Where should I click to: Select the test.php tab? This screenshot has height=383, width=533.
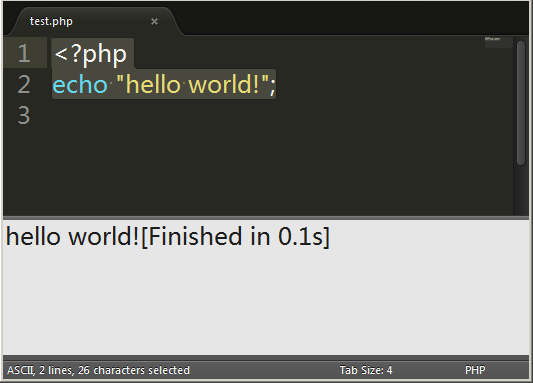(51, 21)
